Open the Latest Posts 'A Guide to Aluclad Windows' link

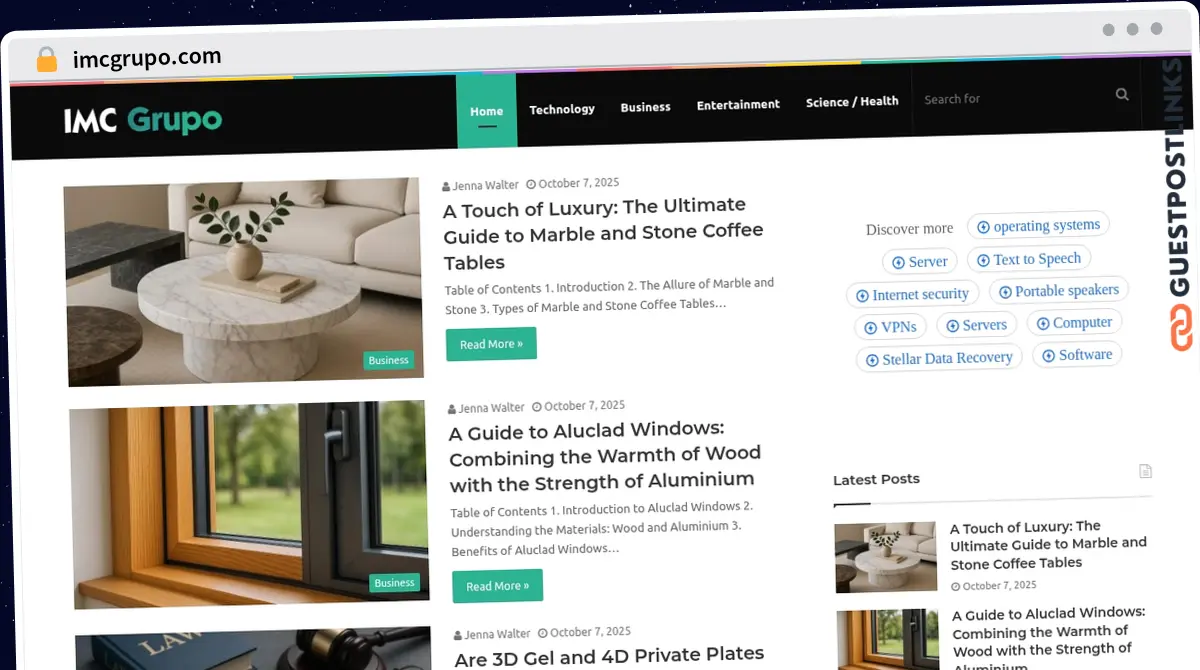[x=1049, y=637]
